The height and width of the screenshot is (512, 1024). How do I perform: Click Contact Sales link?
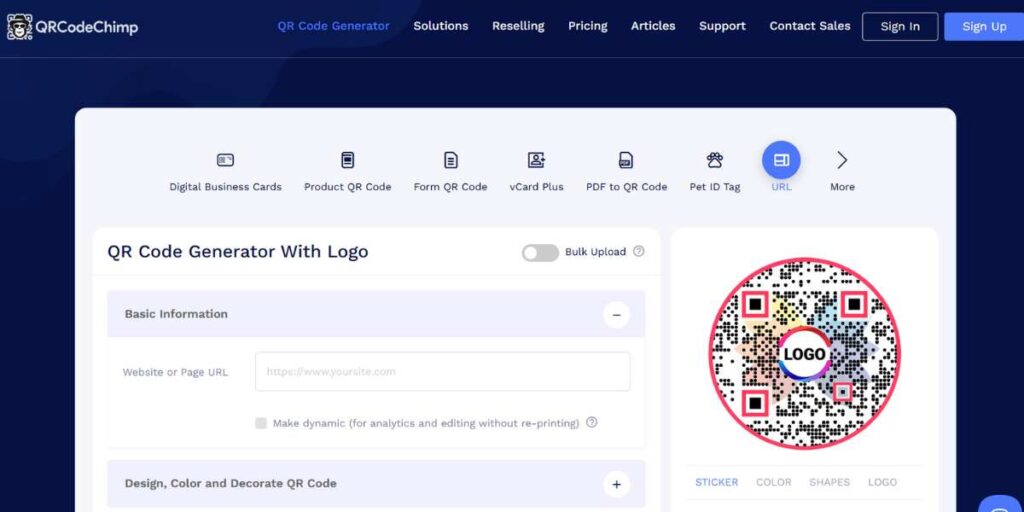coord(810,26)
